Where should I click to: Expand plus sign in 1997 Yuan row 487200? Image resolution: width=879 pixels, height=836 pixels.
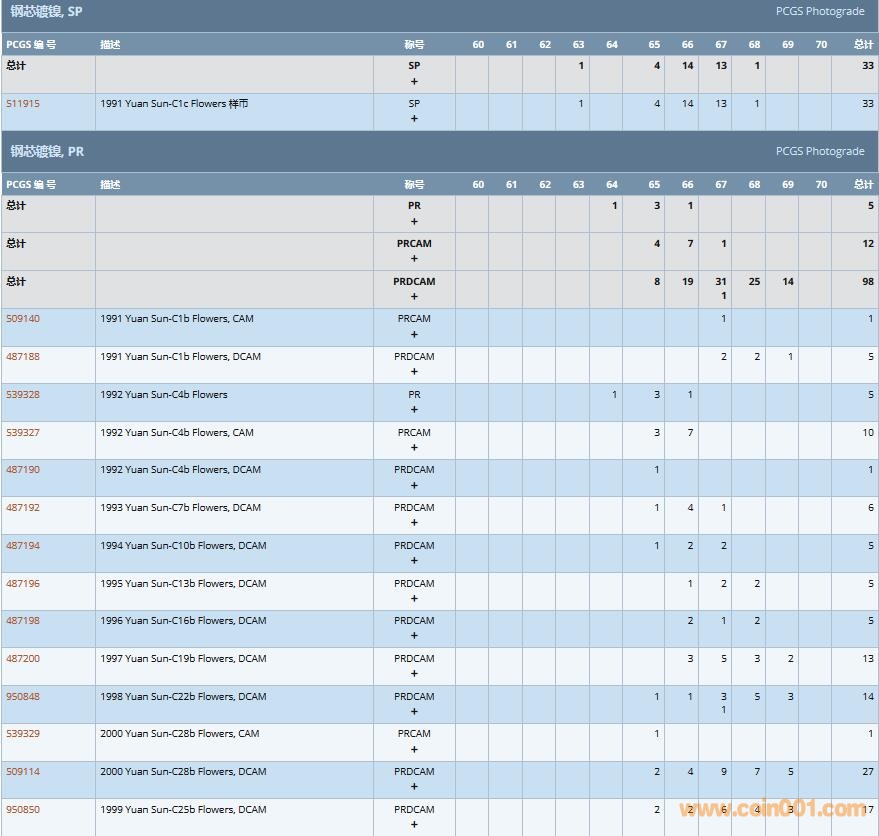(x=414, y=674)
